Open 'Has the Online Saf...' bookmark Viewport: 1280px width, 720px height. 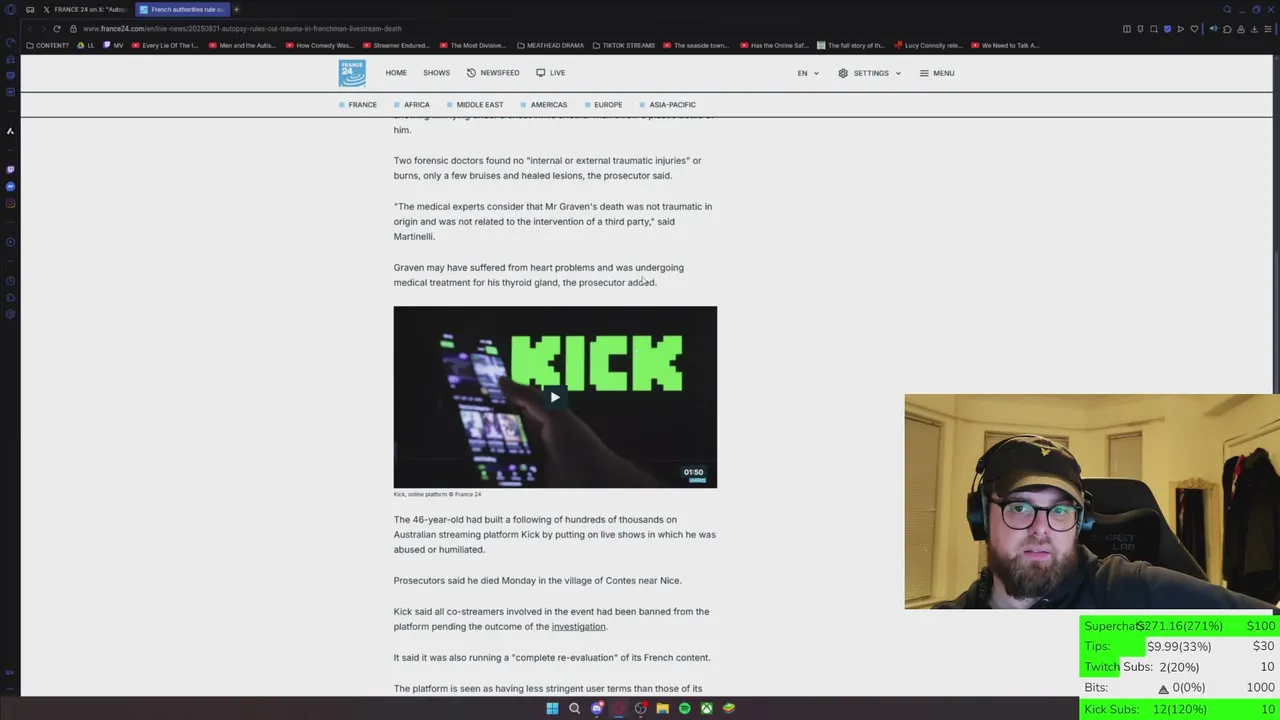tap(774, 45)
